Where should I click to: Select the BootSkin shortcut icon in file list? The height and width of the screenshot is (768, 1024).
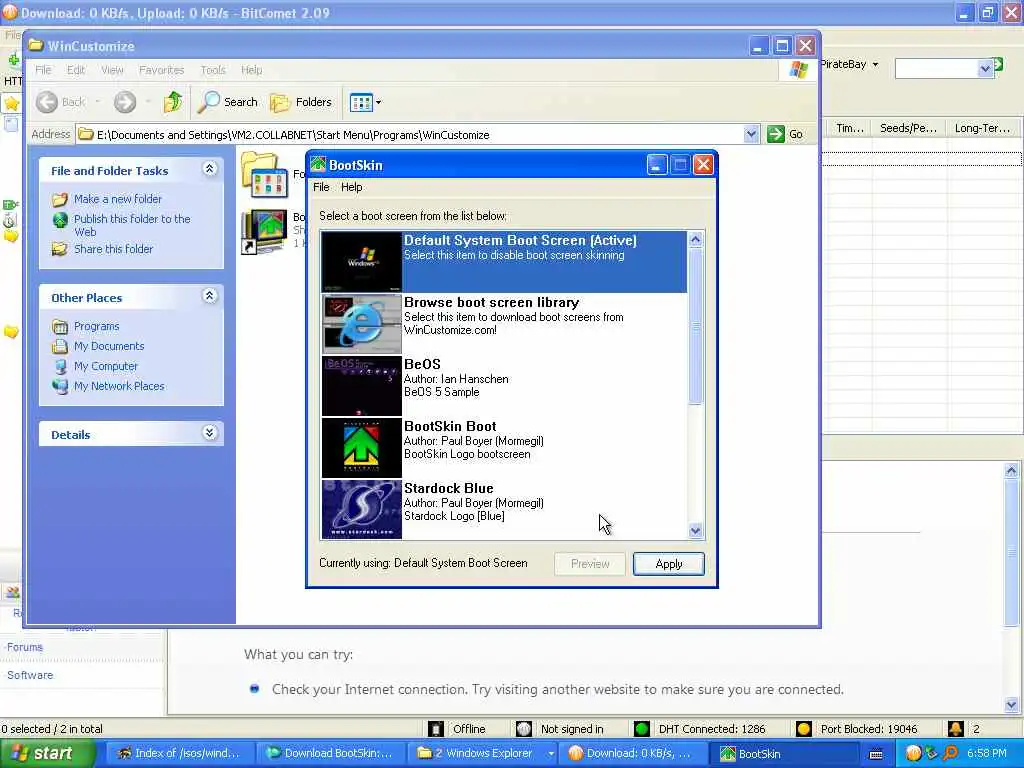(x=264, y=232)
